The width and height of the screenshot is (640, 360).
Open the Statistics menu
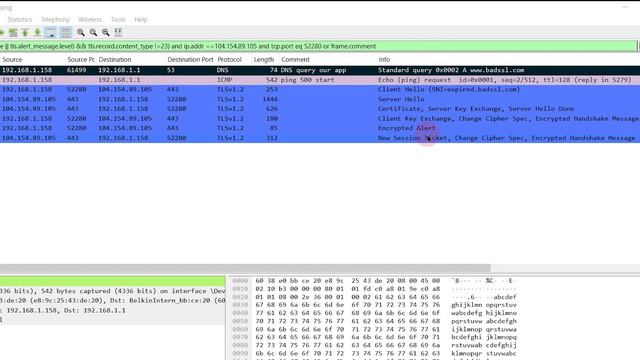(19, 20)
